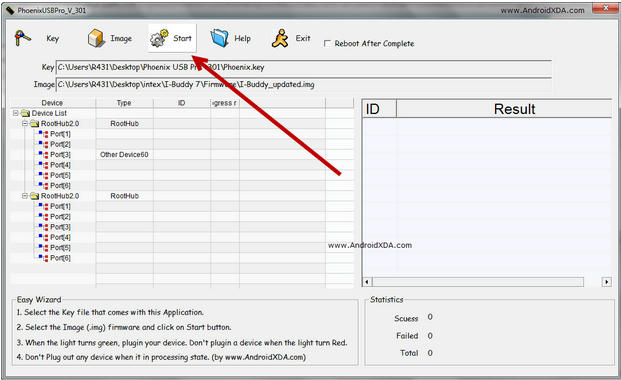
Task: Click the Exit running man icon
Action: tap(280, 38)
